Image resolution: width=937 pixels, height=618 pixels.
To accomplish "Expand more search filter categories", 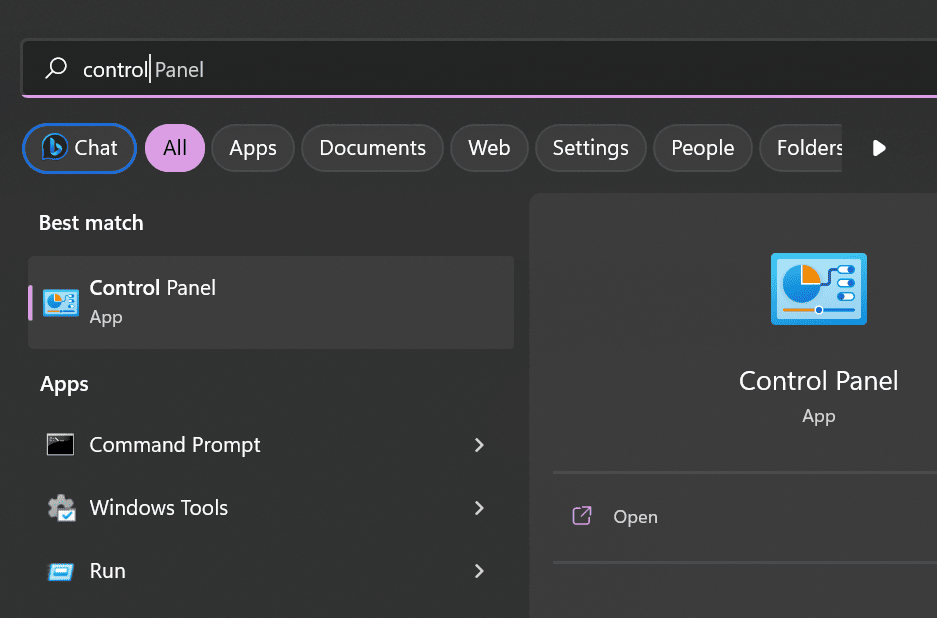I will [x=878, y=148].
